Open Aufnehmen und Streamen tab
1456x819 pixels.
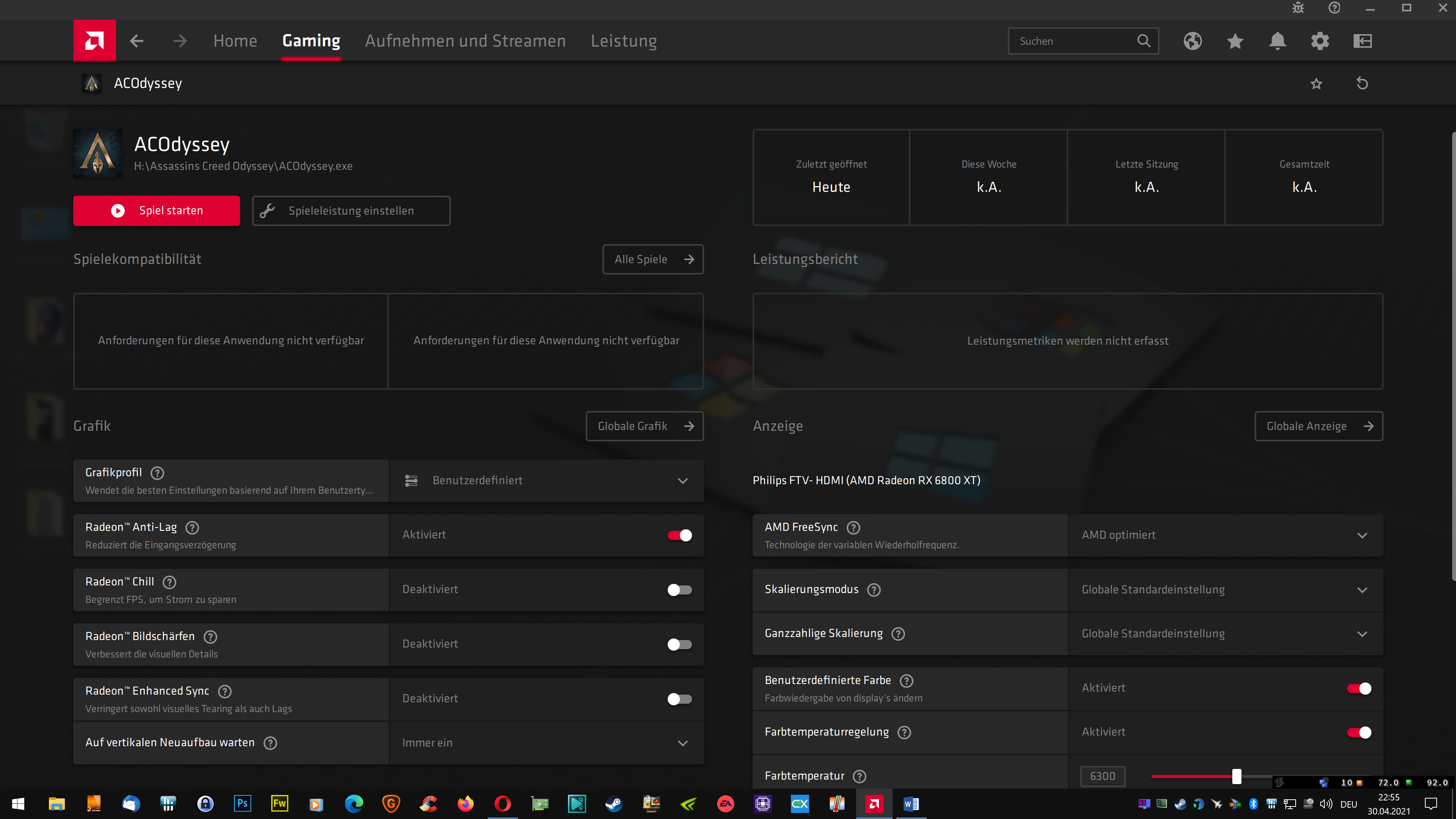pos(465,41)
